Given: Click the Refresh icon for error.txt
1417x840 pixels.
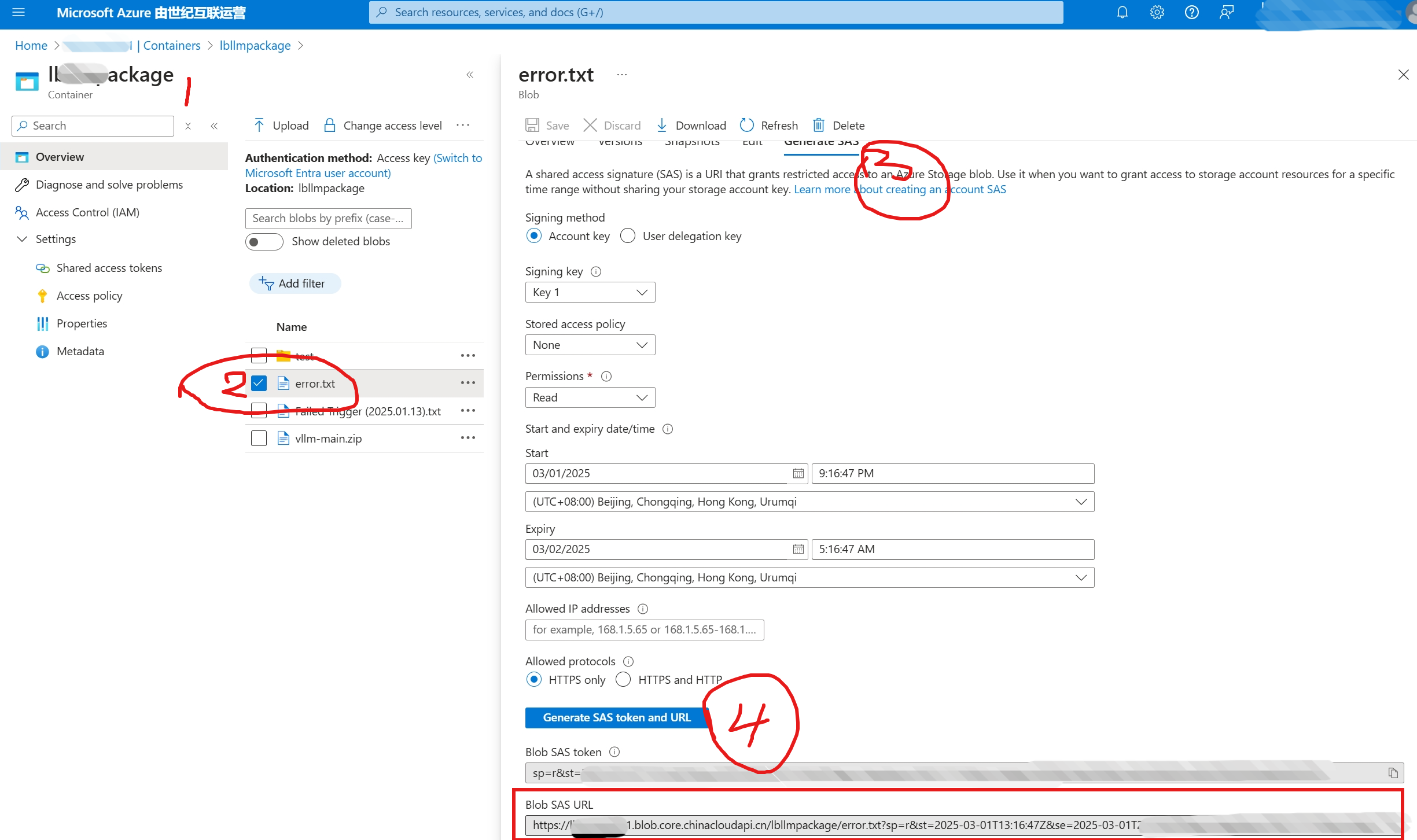Looking at the screenshot, I should click(746, 125).
